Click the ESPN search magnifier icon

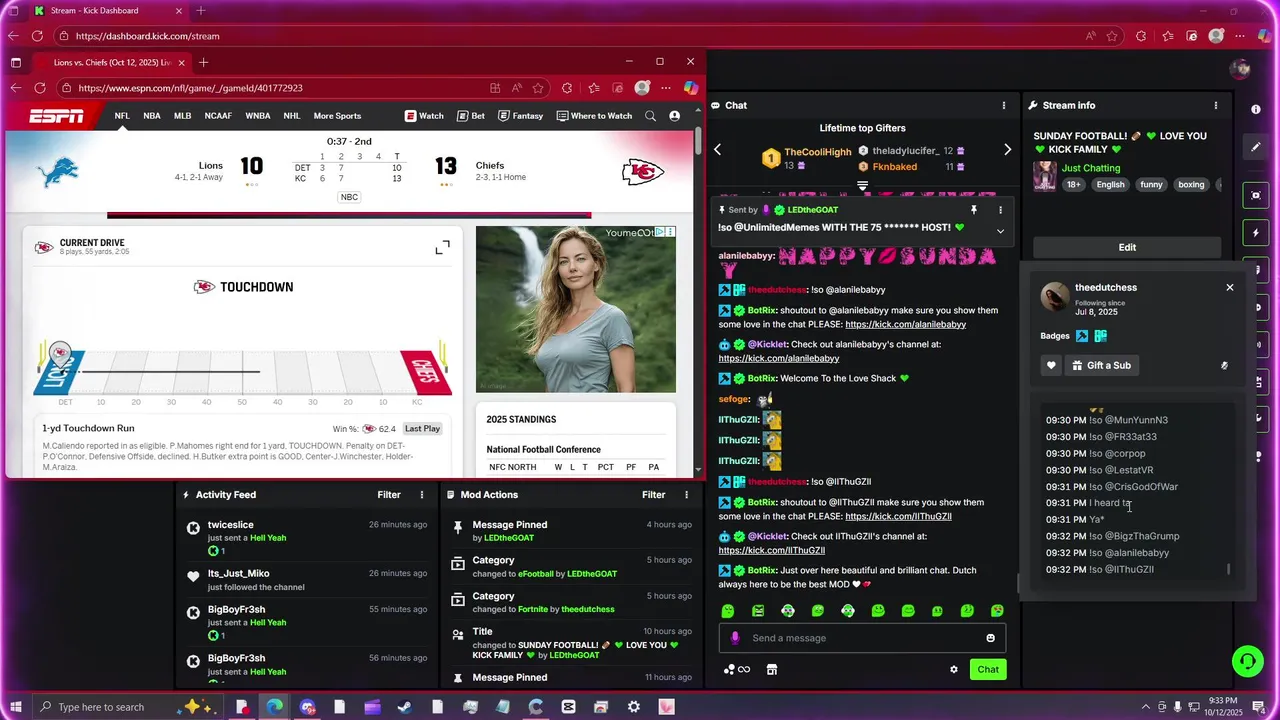pyautogui.click(x=651, y=116)
